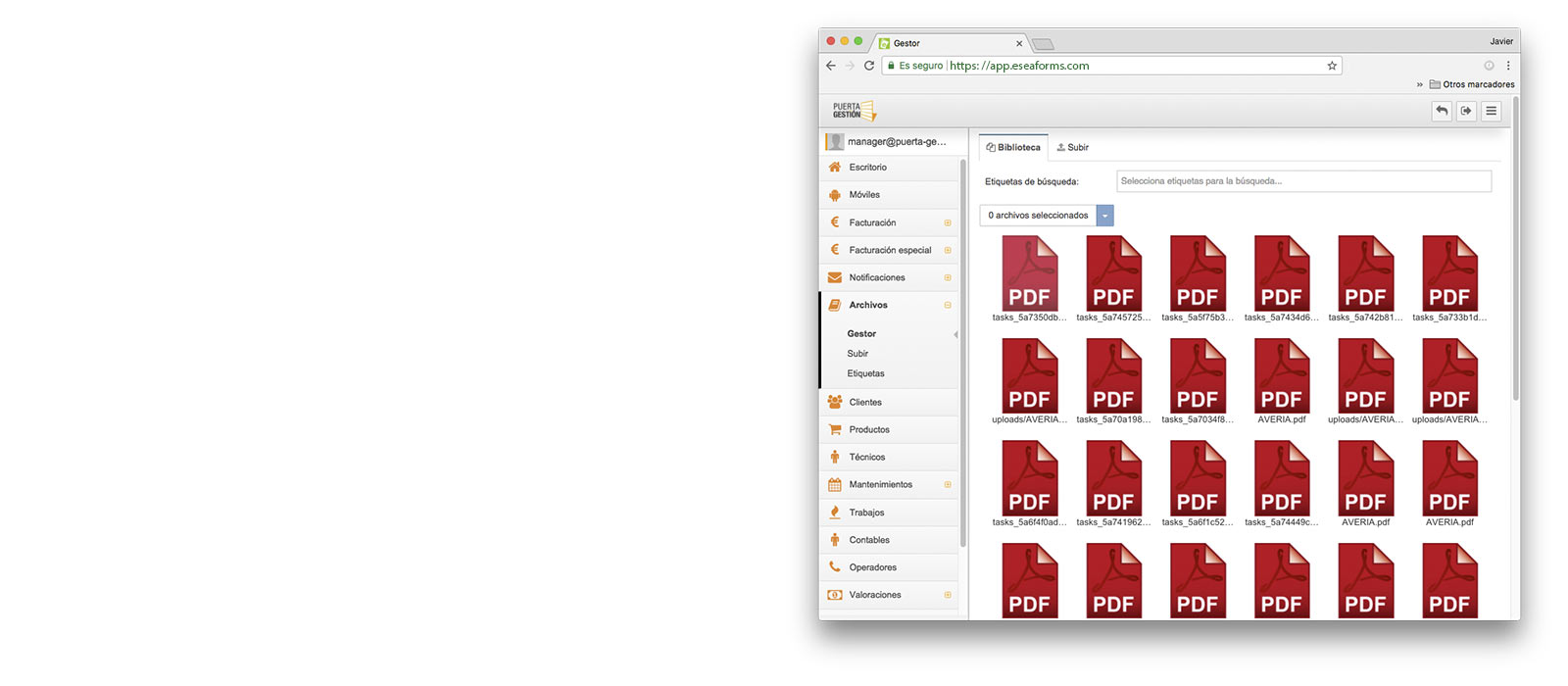Click the lock secure site icon
This screenshot has width=1568, height=686.
pos(891,66)
